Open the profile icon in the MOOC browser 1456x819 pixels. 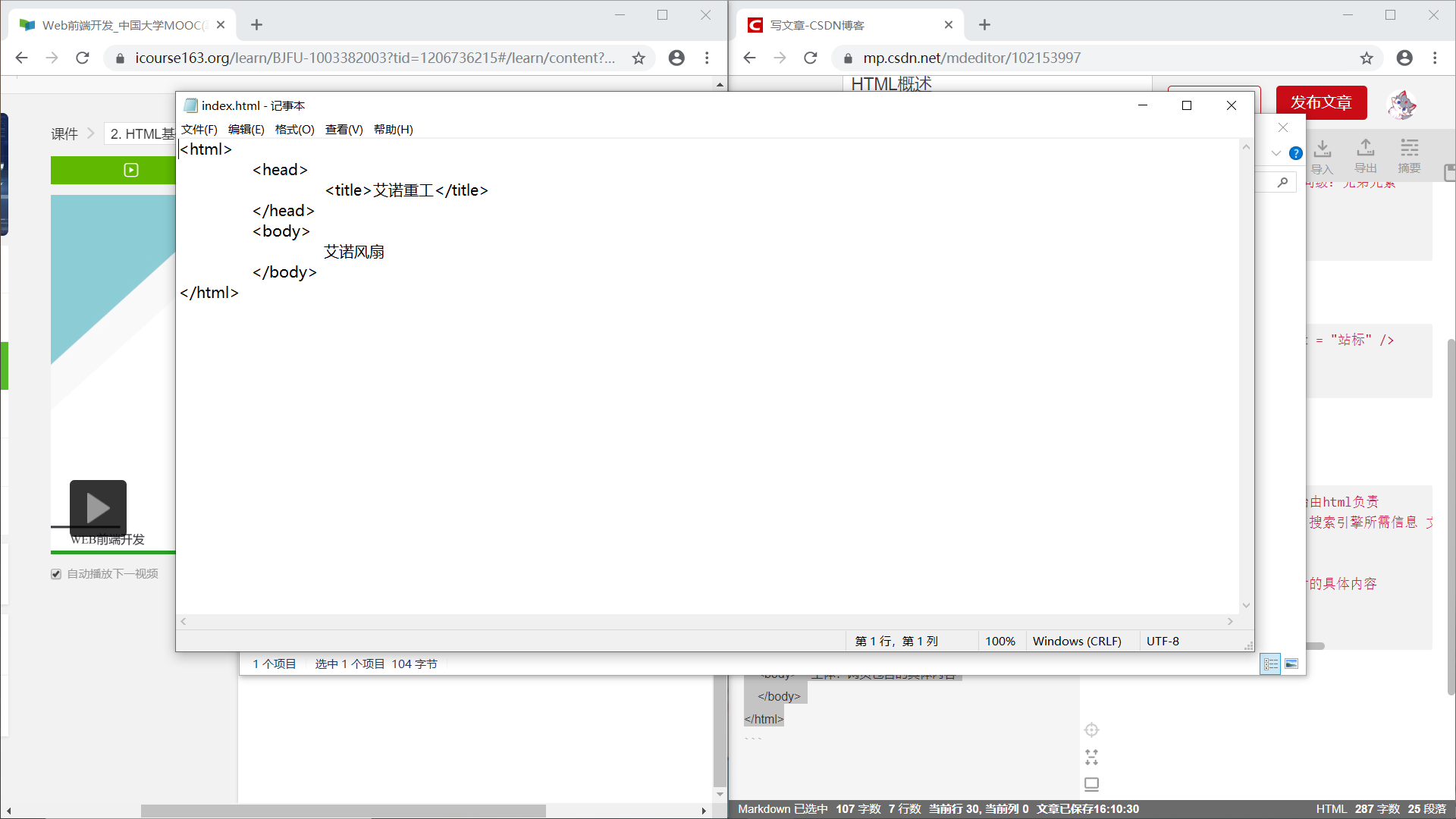click(x=676, y=58)
